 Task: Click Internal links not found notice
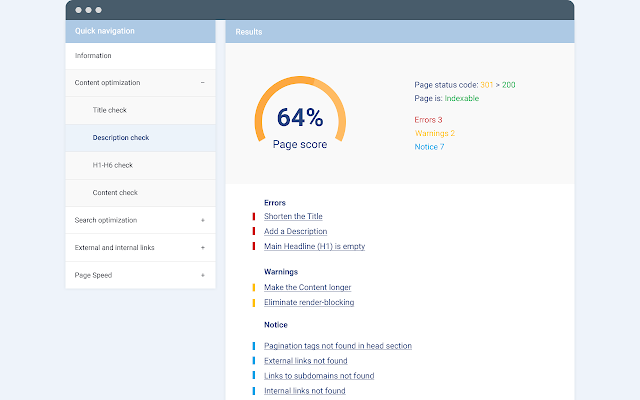coord(304,391)
